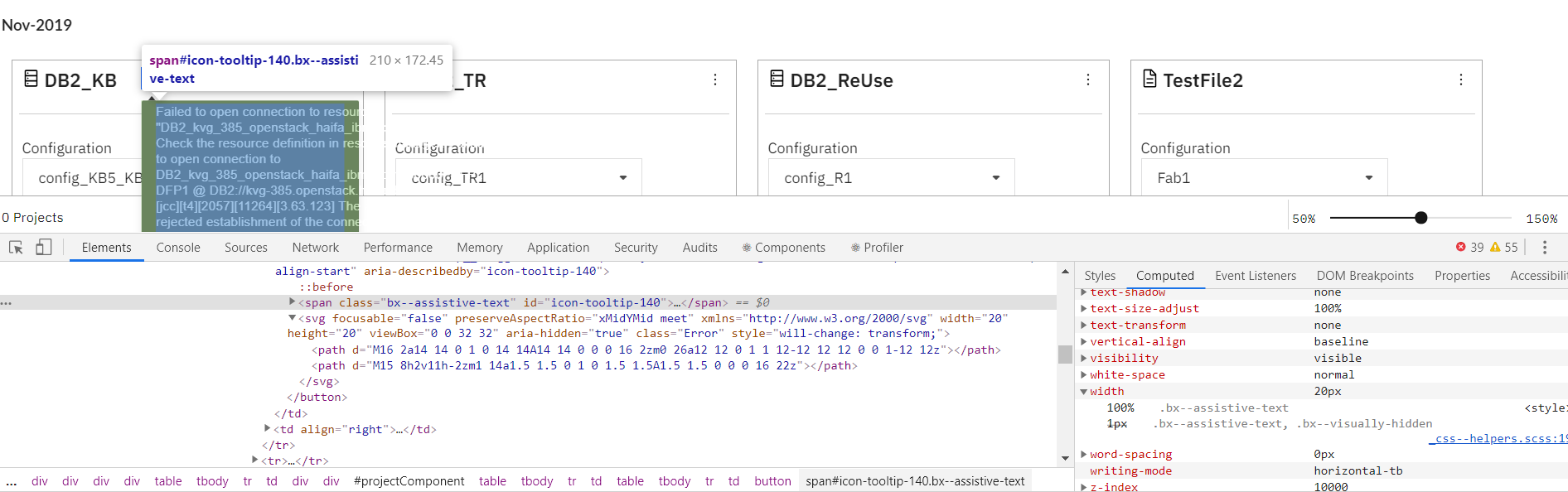Expand the text-size-adjust property

1083,308
